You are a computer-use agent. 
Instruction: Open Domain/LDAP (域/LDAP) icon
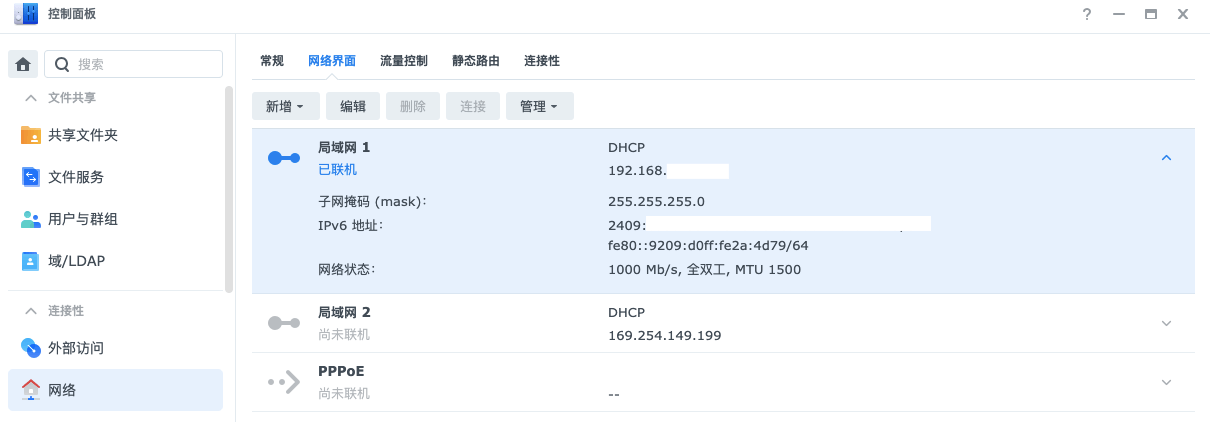pos(31,261)
